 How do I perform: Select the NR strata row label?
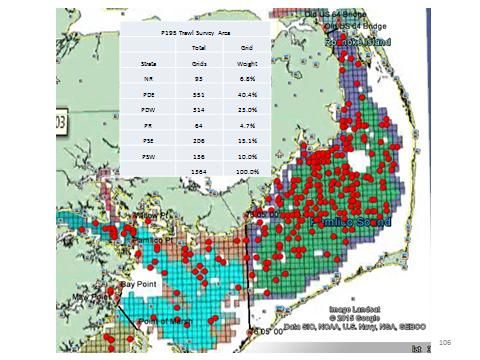[148, 79]
